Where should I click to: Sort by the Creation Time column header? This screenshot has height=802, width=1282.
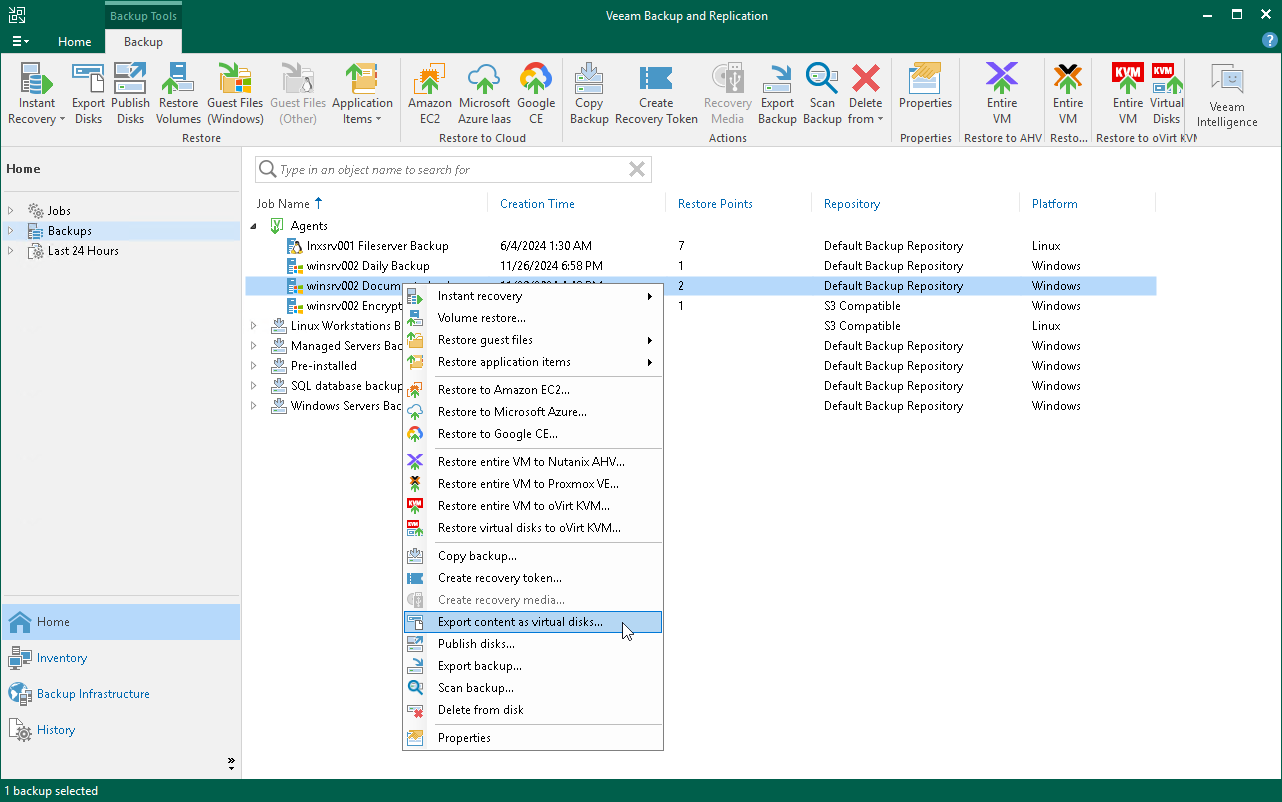537,203
